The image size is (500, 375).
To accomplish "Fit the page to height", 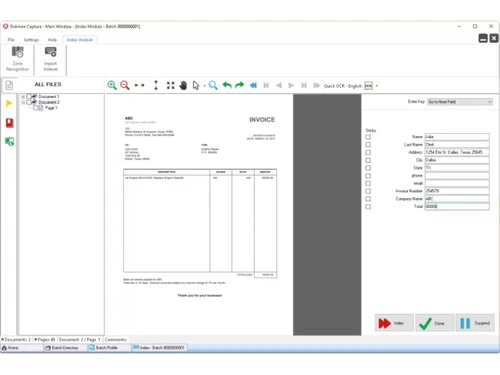I will pos(156,85).
